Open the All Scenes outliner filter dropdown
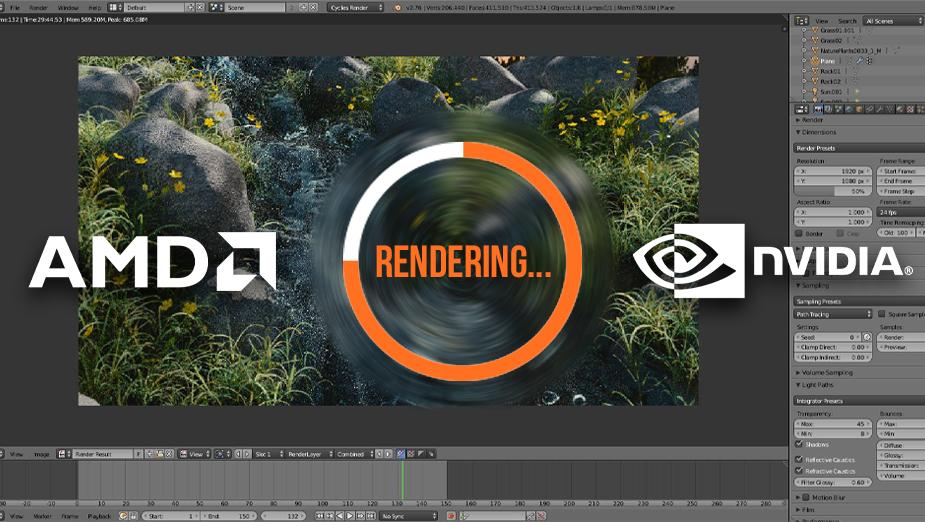This screenshot has height=522, width=925. [893, 21]
